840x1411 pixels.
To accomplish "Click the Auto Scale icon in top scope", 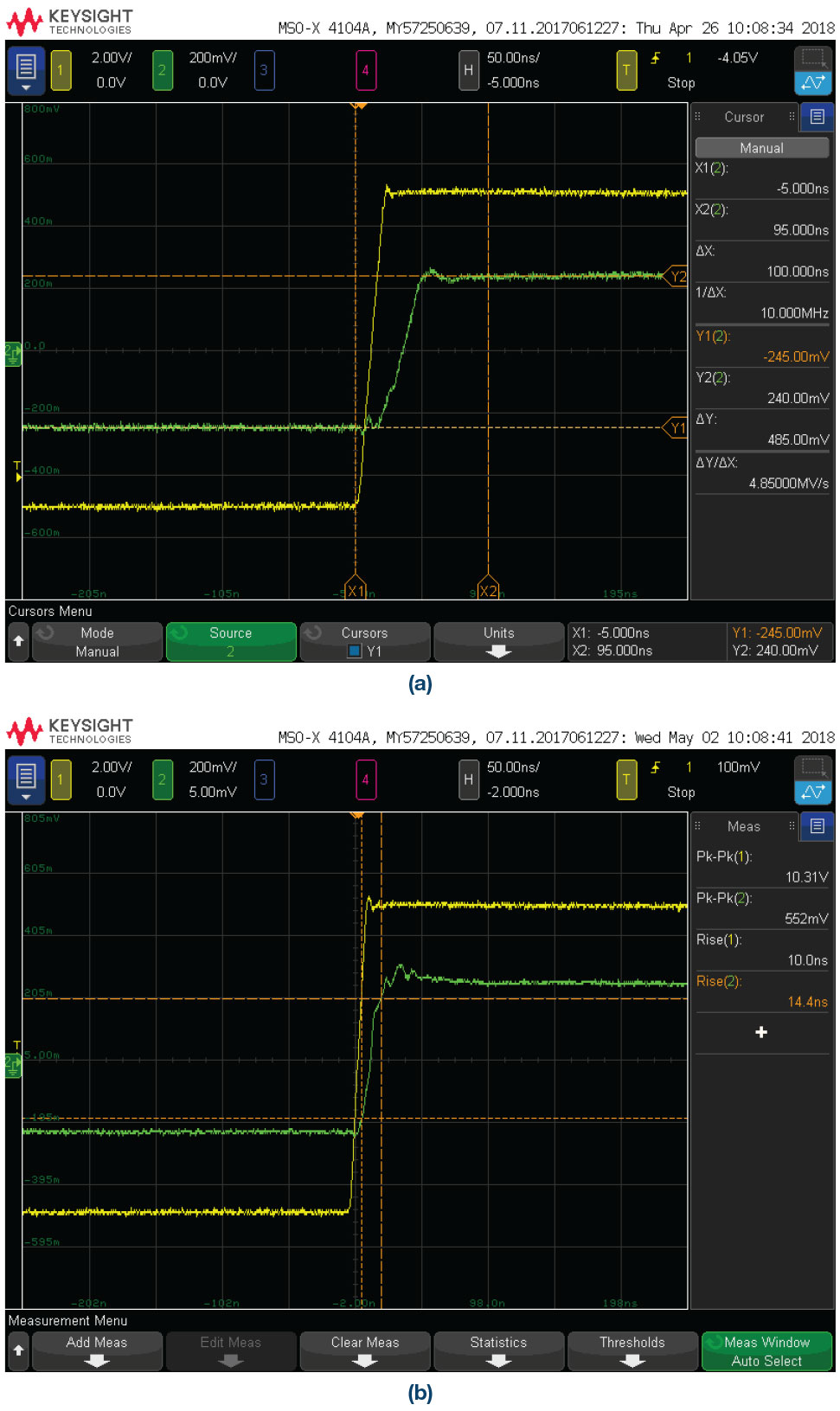I will (812, 83).
